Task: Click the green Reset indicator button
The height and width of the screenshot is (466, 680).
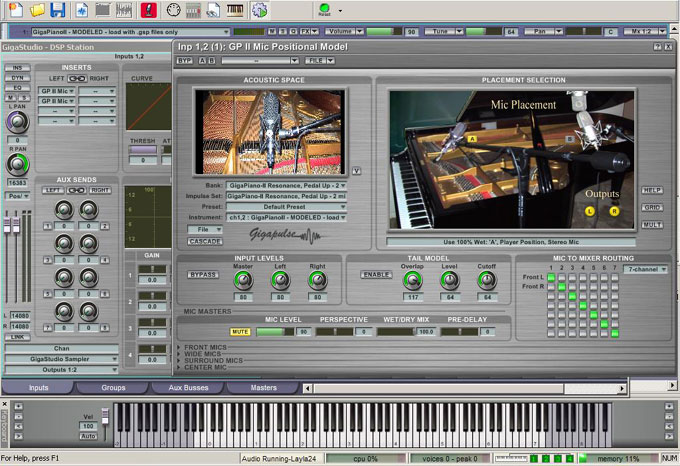Action: [324, 9]
